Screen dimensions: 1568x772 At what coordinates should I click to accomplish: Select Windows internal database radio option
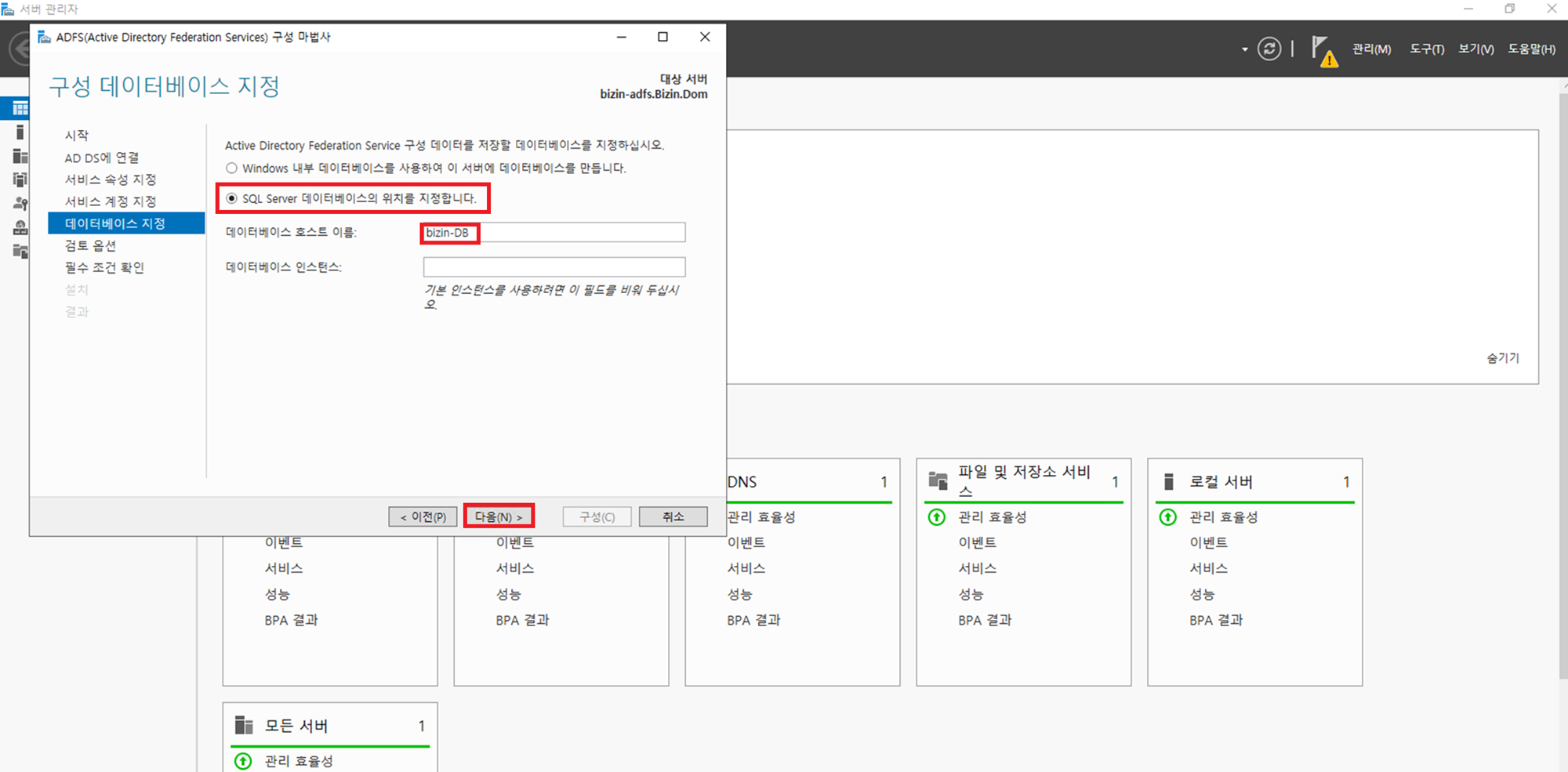pos(231,169)
